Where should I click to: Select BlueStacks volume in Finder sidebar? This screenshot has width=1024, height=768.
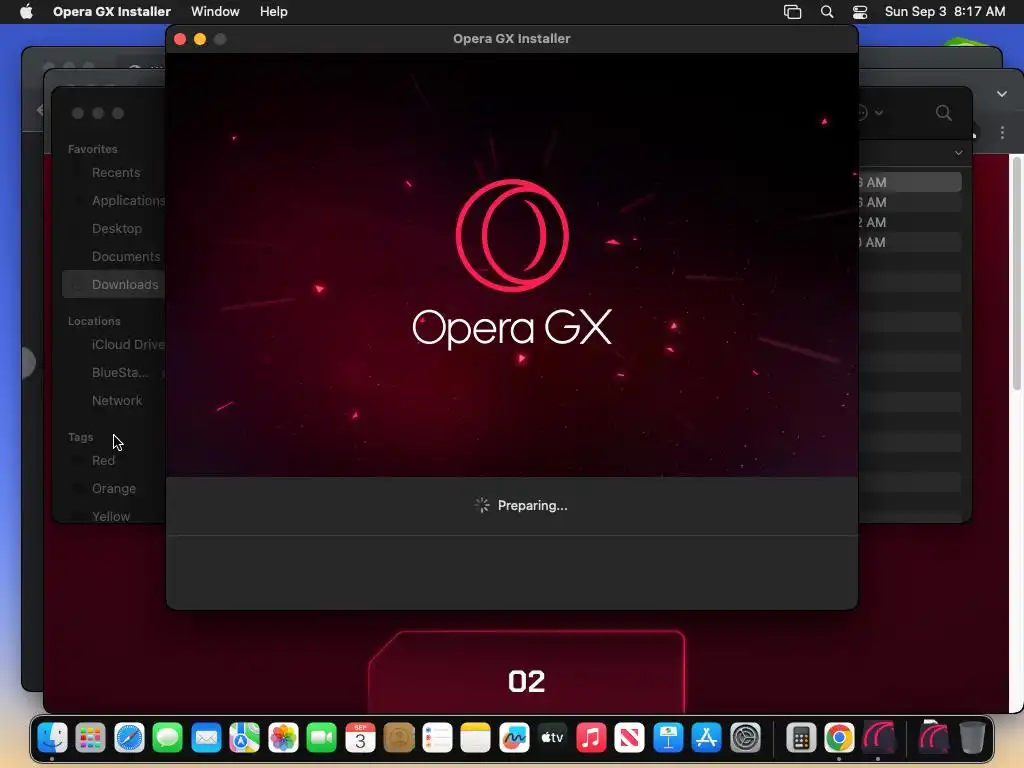click(x=120, y=372)
